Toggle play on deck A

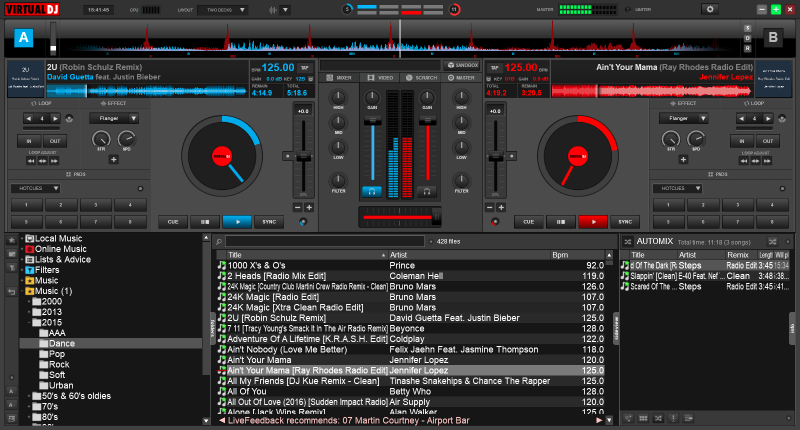(237, 222)
